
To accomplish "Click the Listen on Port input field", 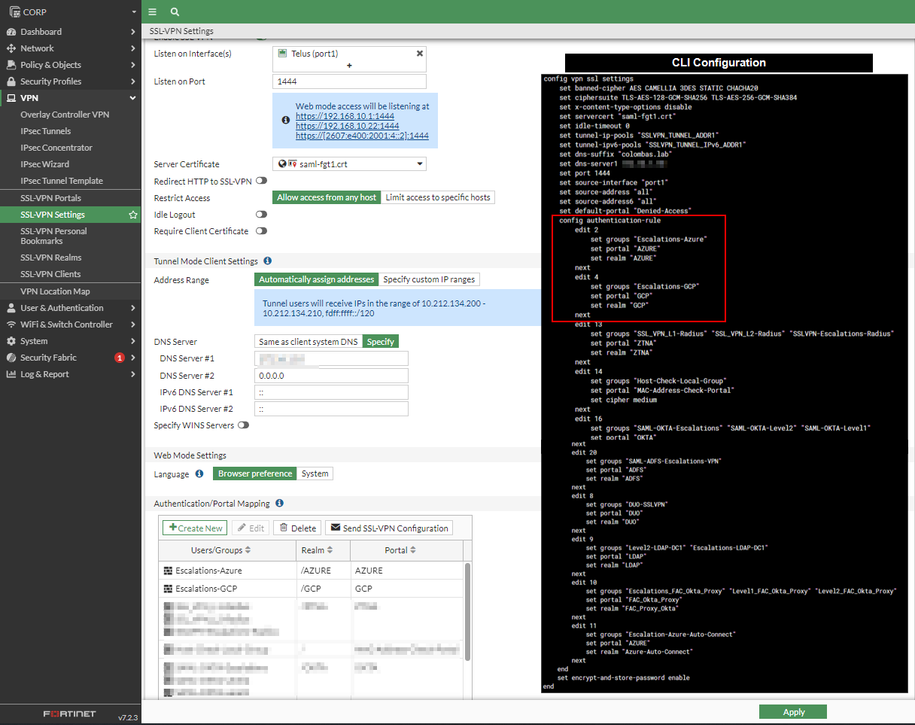I will click(x=349, y=81).
